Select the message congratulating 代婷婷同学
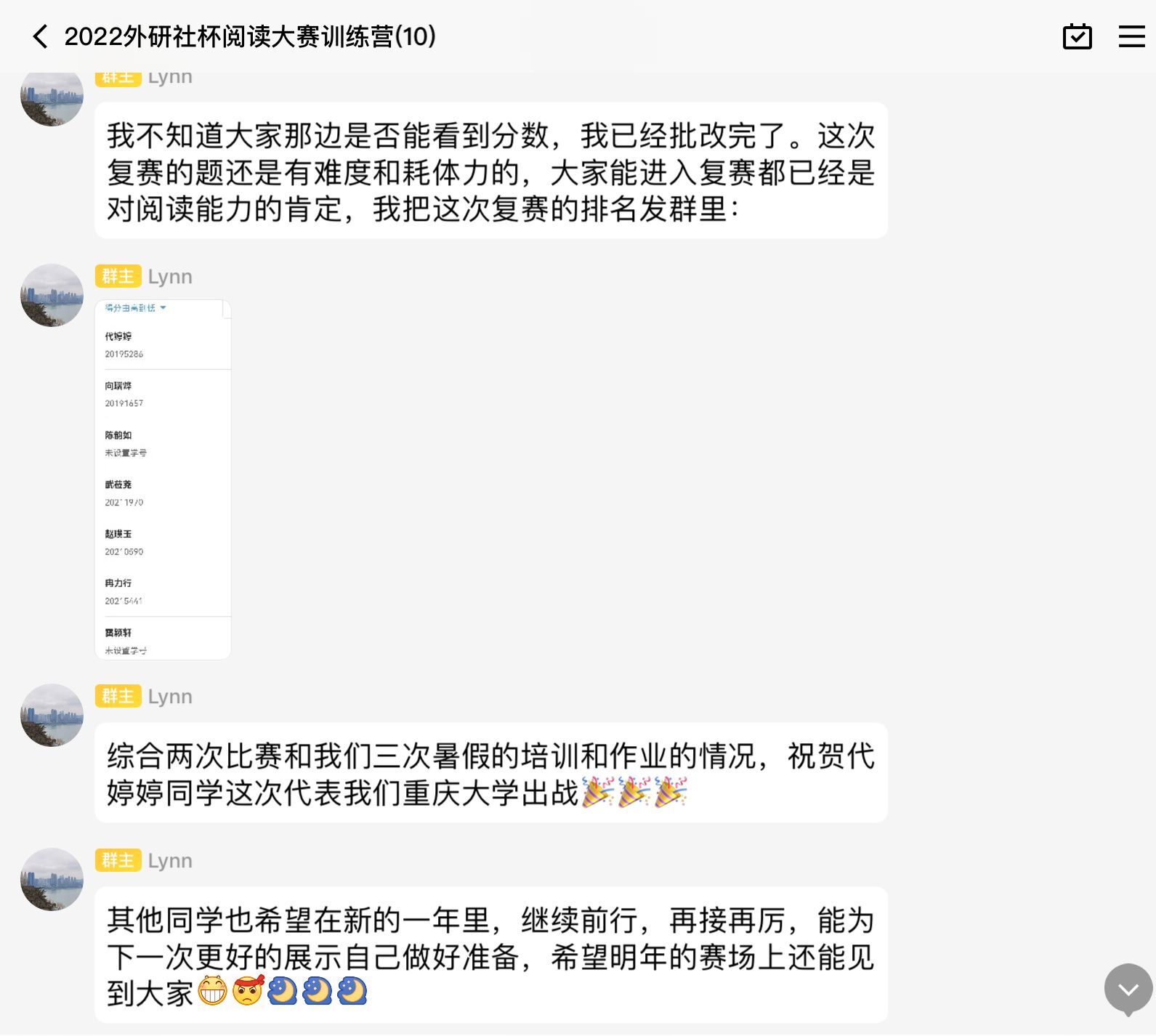 [x=490, y=773]
